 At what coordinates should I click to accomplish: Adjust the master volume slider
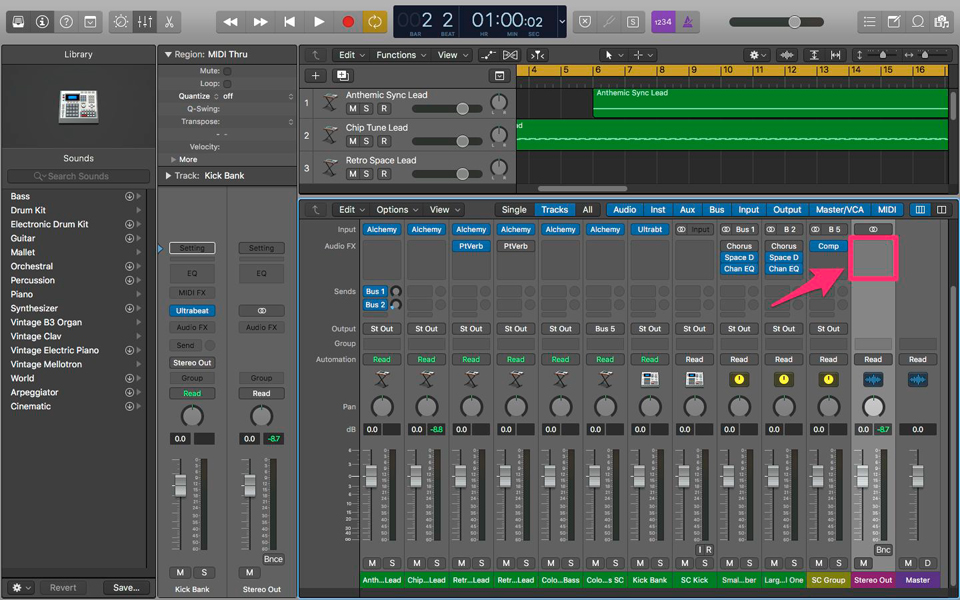click(794, 22)
